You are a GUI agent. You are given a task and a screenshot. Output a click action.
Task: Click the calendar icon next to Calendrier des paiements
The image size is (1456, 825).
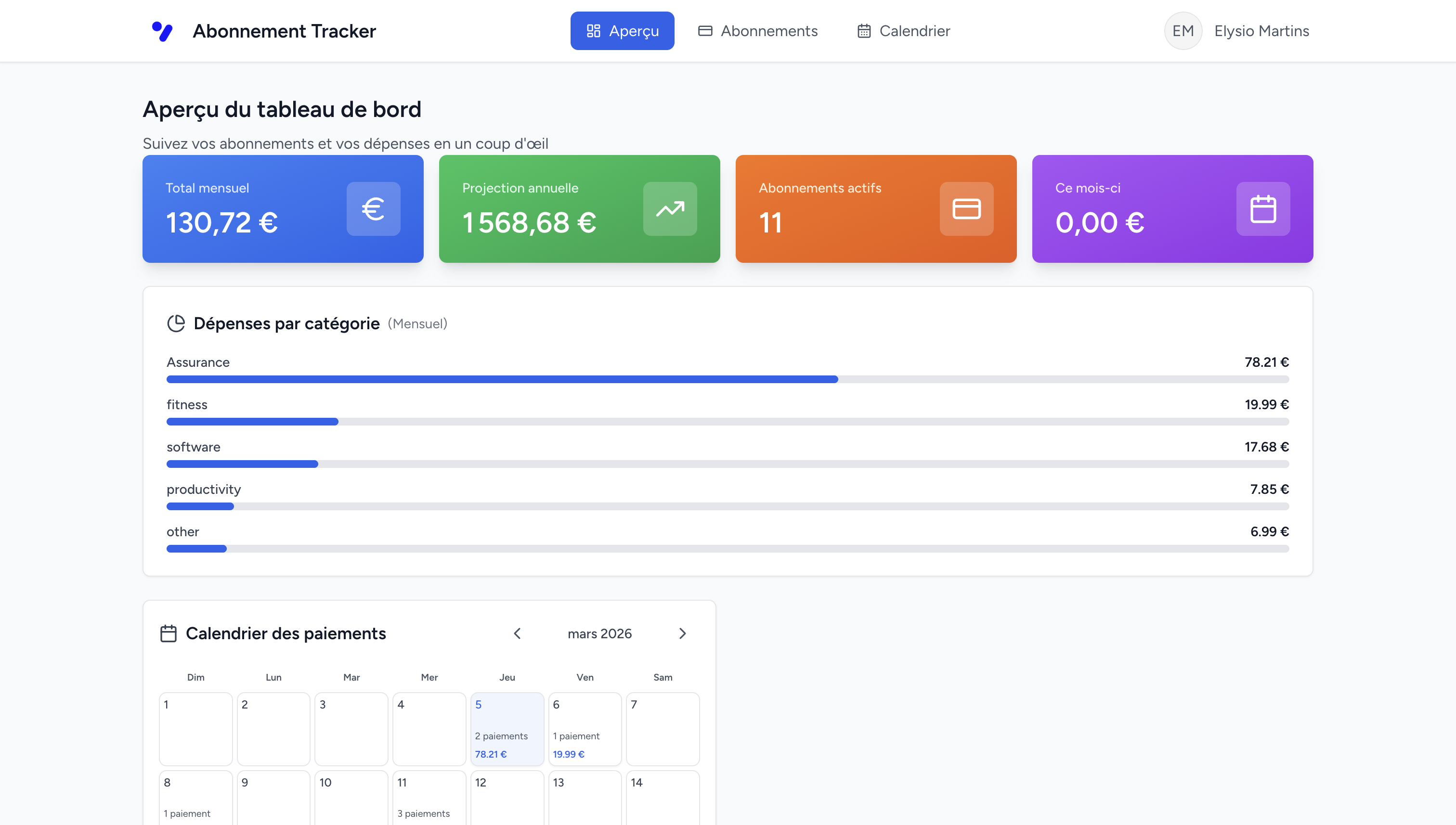169,633
